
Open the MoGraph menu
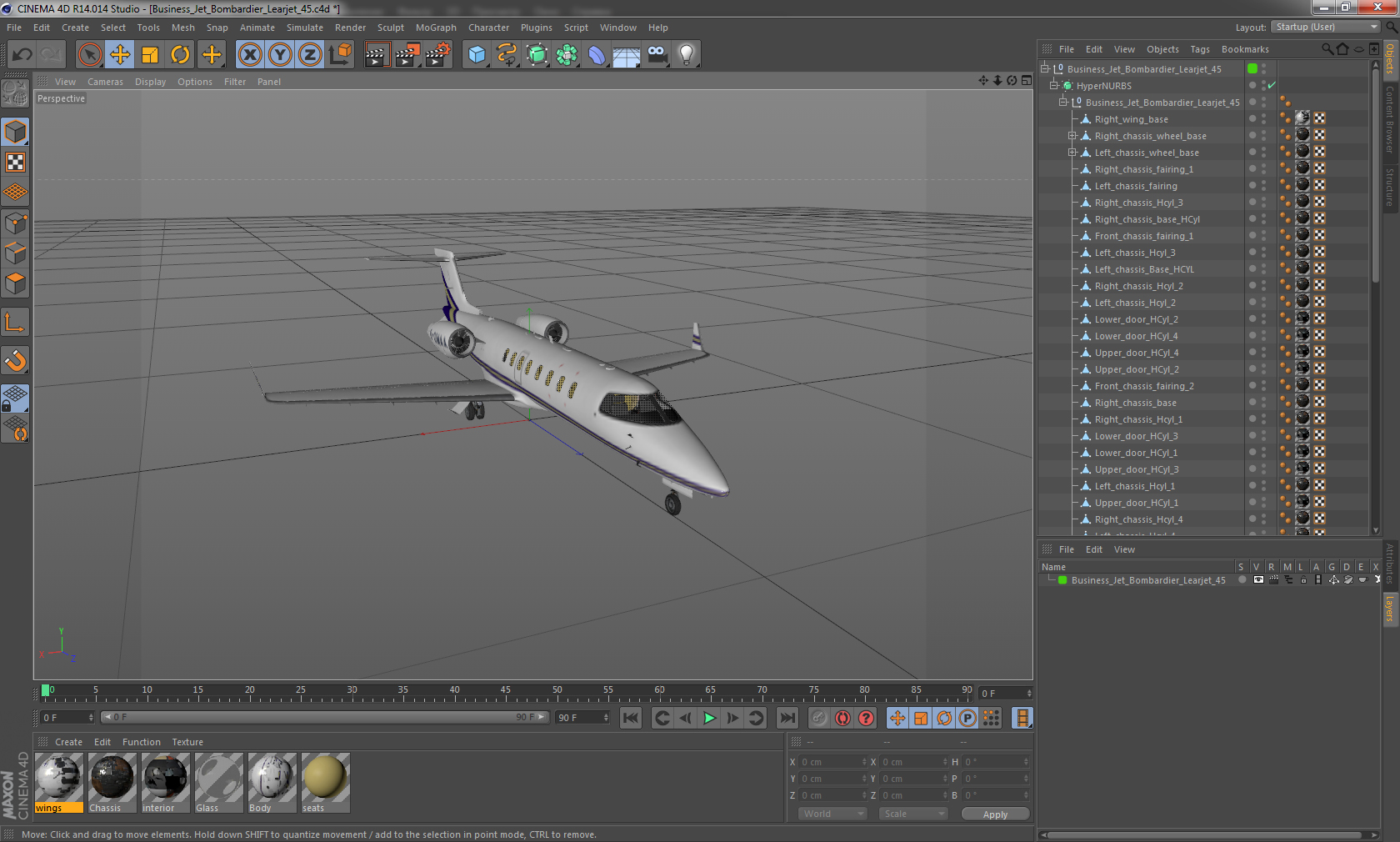click(436, 28)
